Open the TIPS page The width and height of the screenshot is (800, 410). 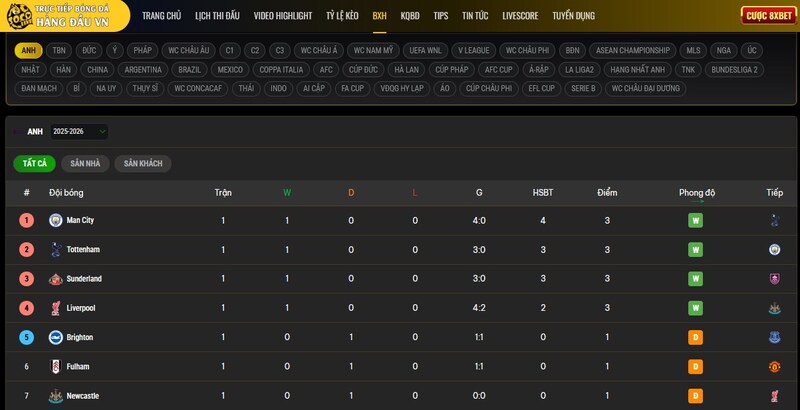tap(441, 16)
